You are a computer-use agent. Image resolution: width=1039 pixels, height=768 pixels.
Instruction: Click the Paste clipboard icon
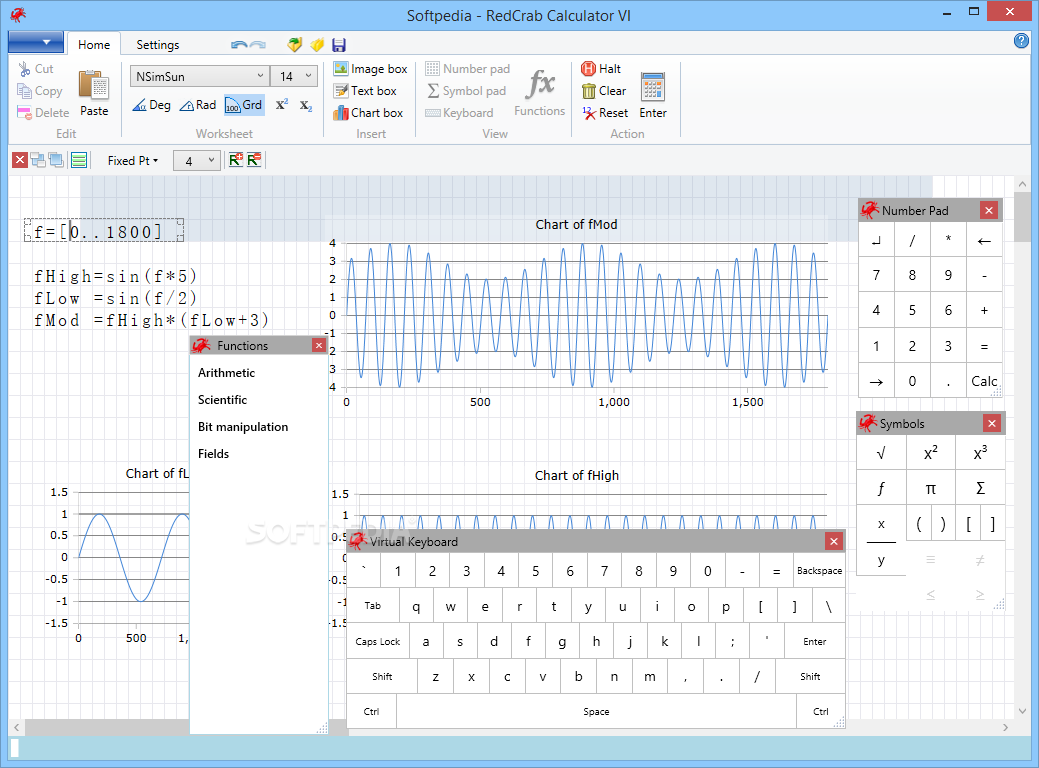coord(94,86)
